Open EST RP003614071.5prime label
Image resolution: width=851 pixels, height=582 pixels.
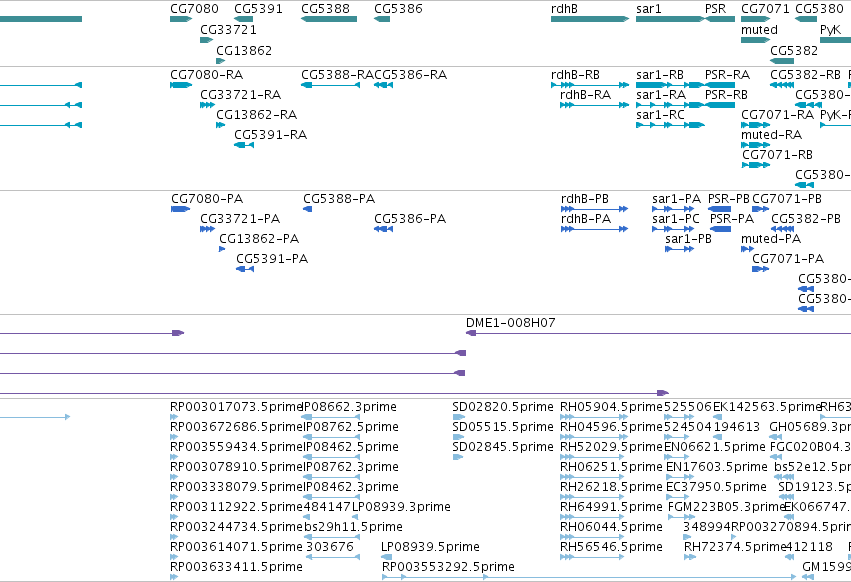(237, 547)
